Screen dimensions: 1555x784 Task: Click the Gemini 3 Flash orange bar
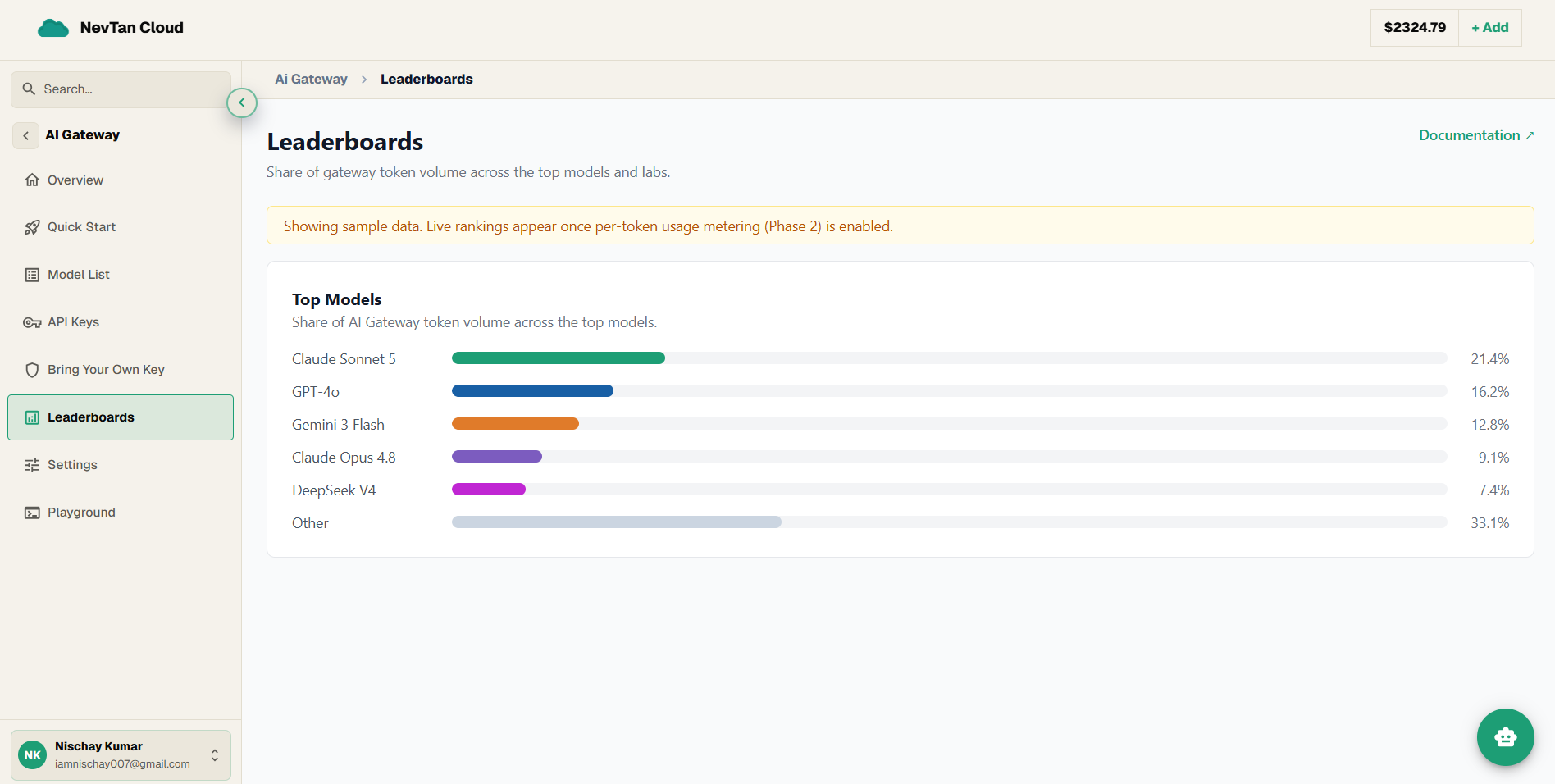515,424
